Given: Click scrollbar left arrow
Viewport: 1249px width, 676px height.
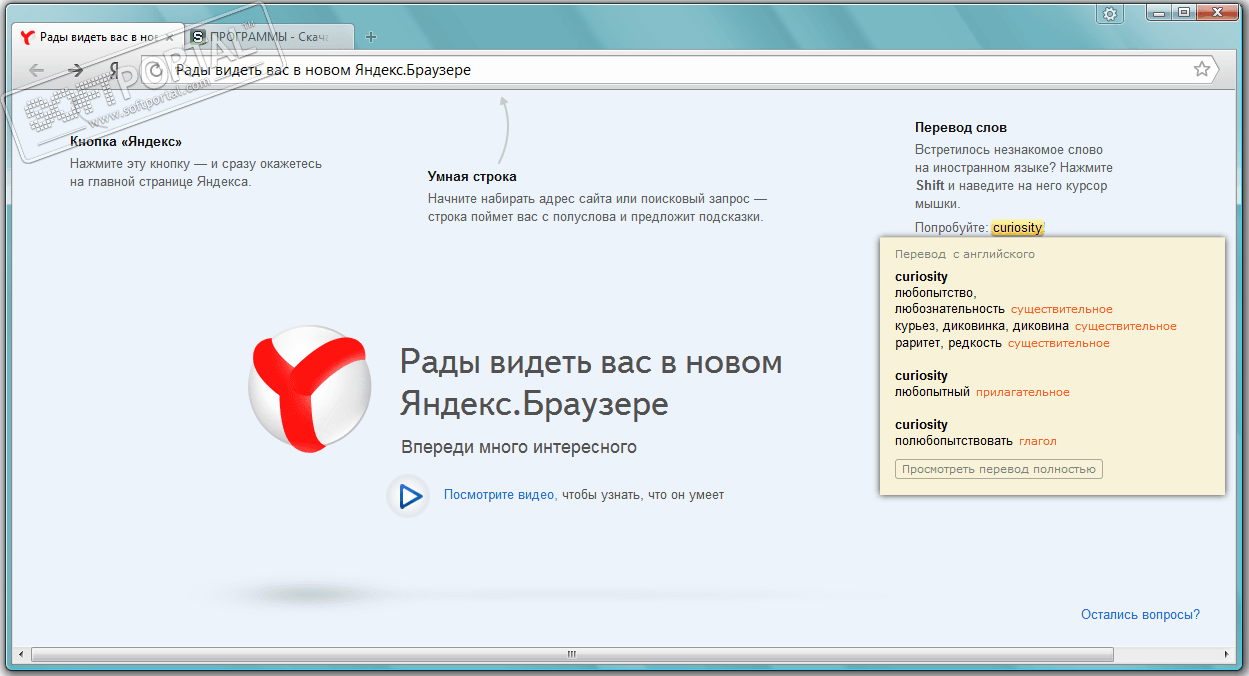Looking at the screenshot, I should coord(20,654).
